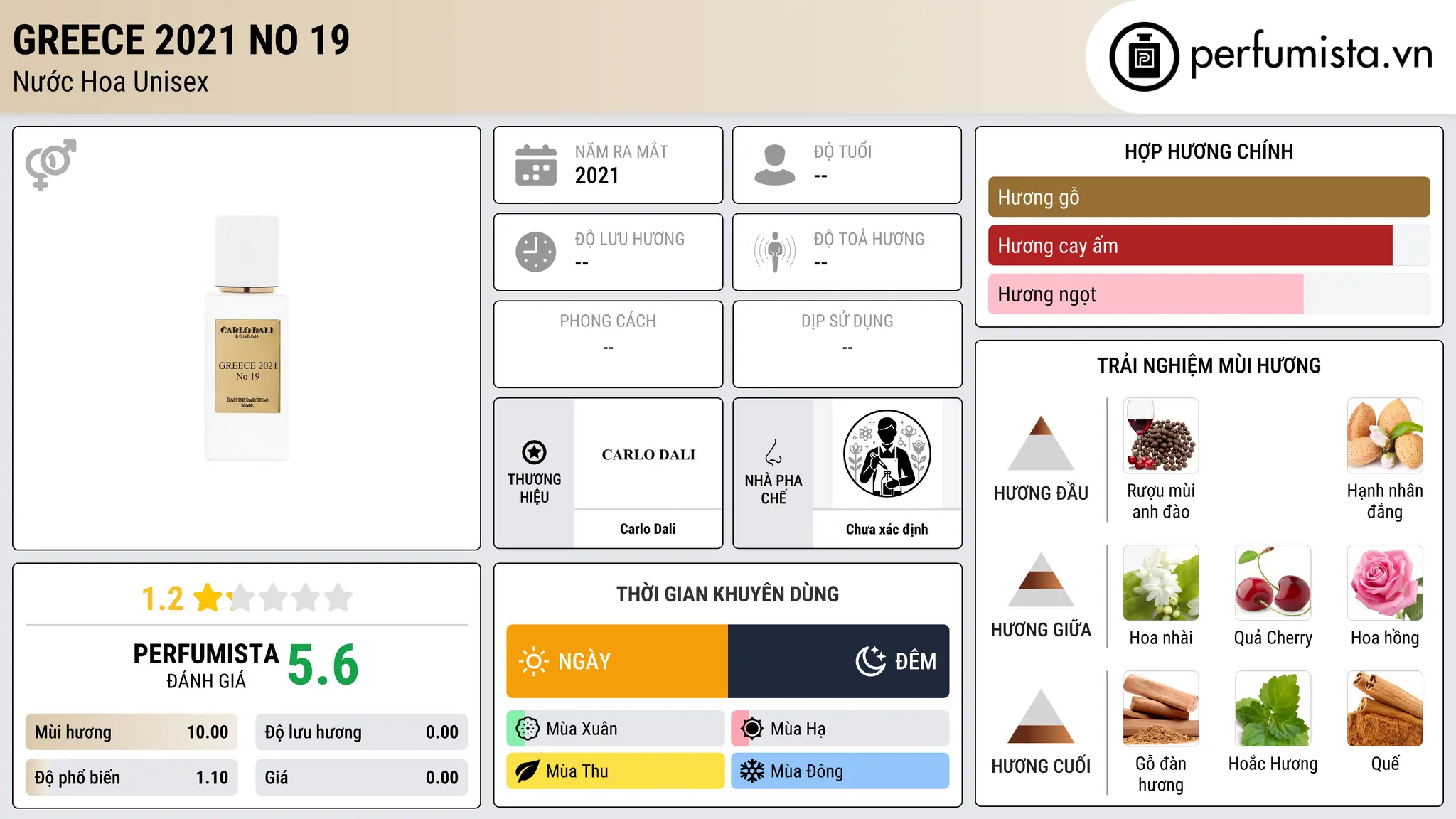Select the Hoa nhài note image

pyautogui.click(x=1161, y=583)
